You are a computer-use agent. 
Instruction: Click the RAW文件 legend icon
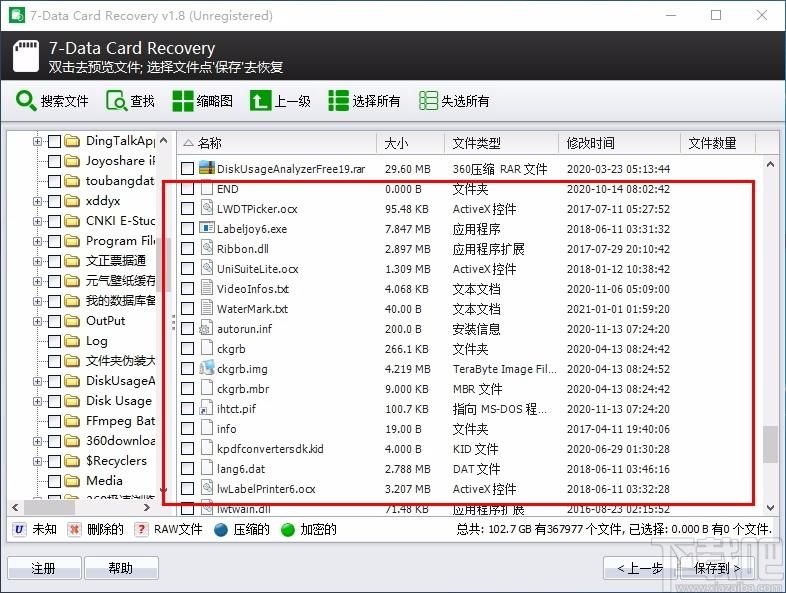click(x=141, y=529)
